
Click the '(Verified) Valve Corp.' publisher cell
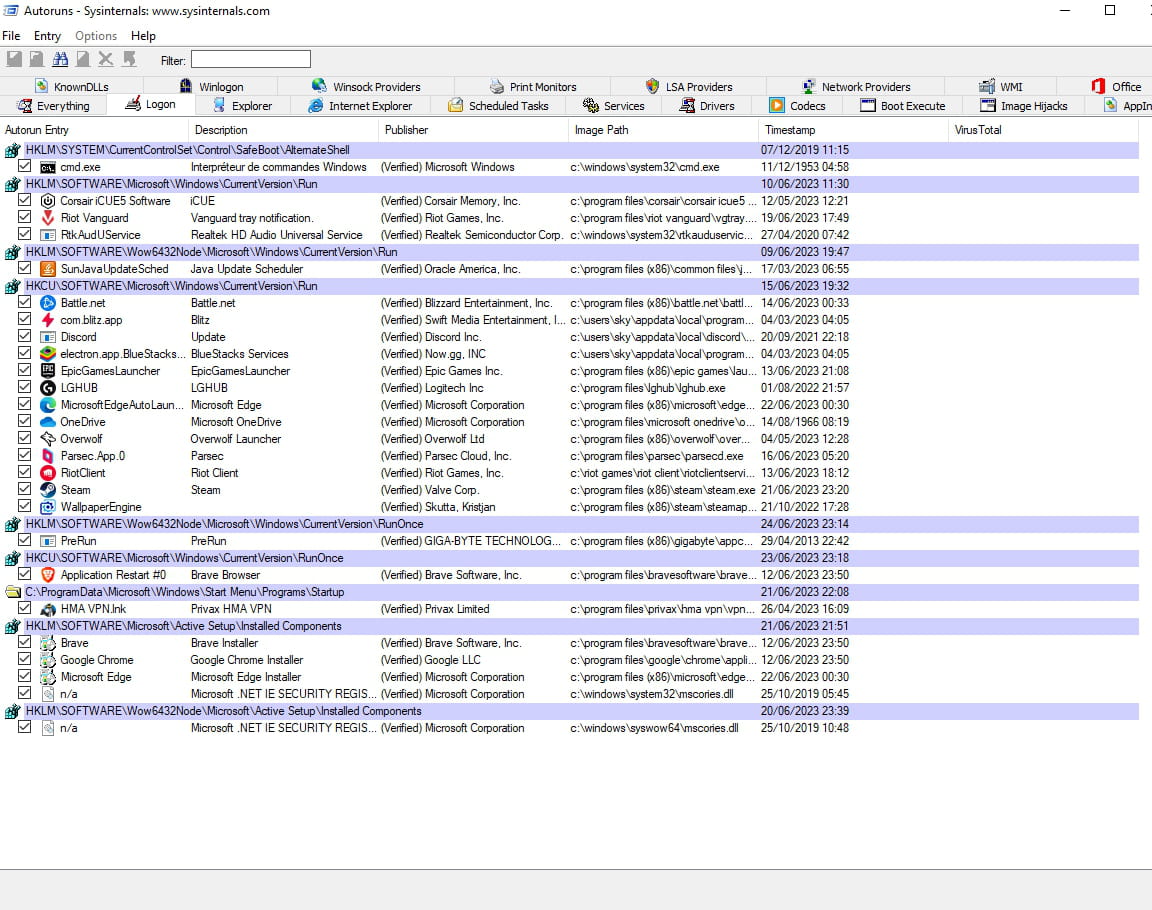(x=430, y=490)
